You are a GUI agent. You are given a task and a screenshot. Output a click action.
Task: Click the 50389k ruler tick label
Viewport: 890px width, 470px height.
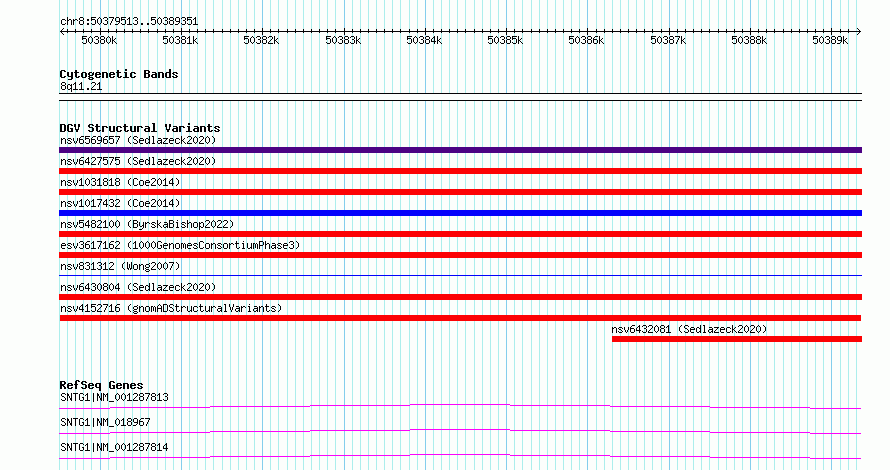pos(830,40)
